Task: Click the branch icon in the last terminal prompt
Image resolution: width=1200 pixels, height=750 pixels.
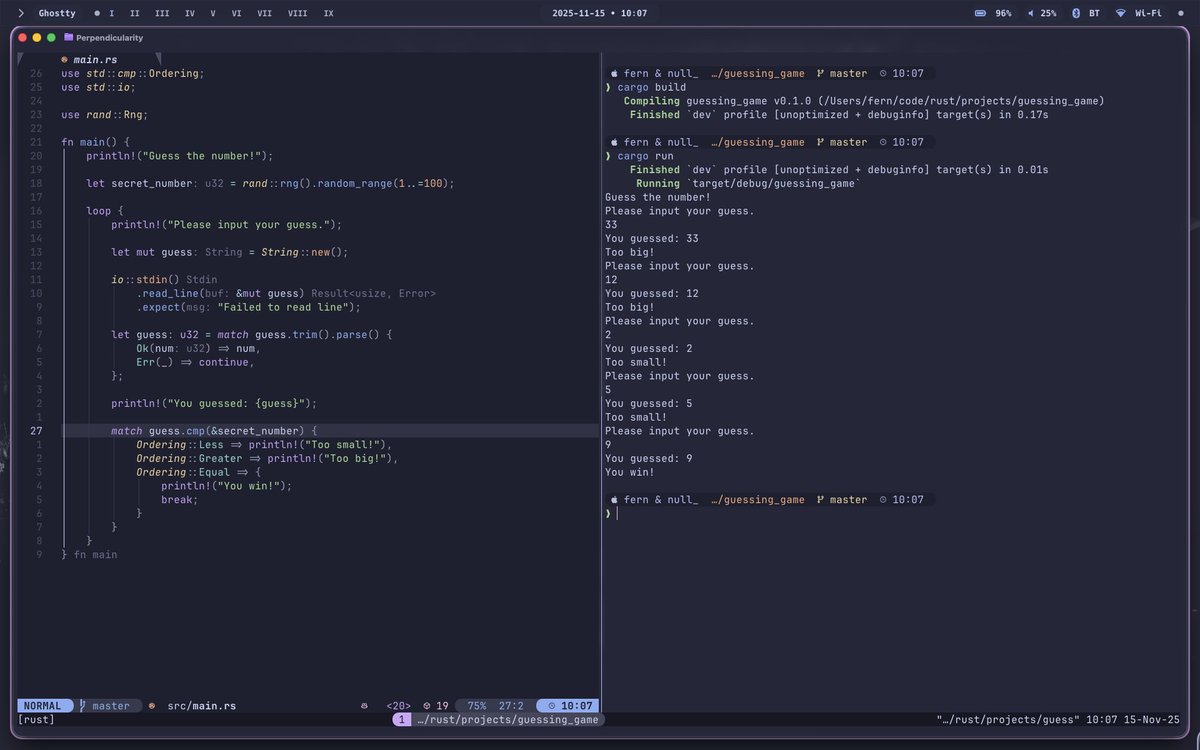Action: (x=821, y=500)
